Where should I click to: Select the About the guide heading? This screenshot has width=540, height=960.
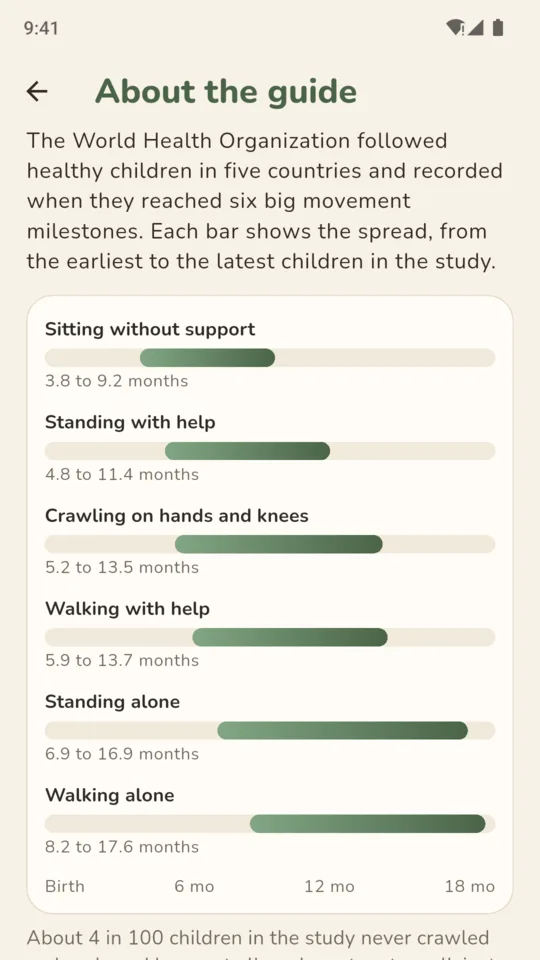(x=226, y=91)
